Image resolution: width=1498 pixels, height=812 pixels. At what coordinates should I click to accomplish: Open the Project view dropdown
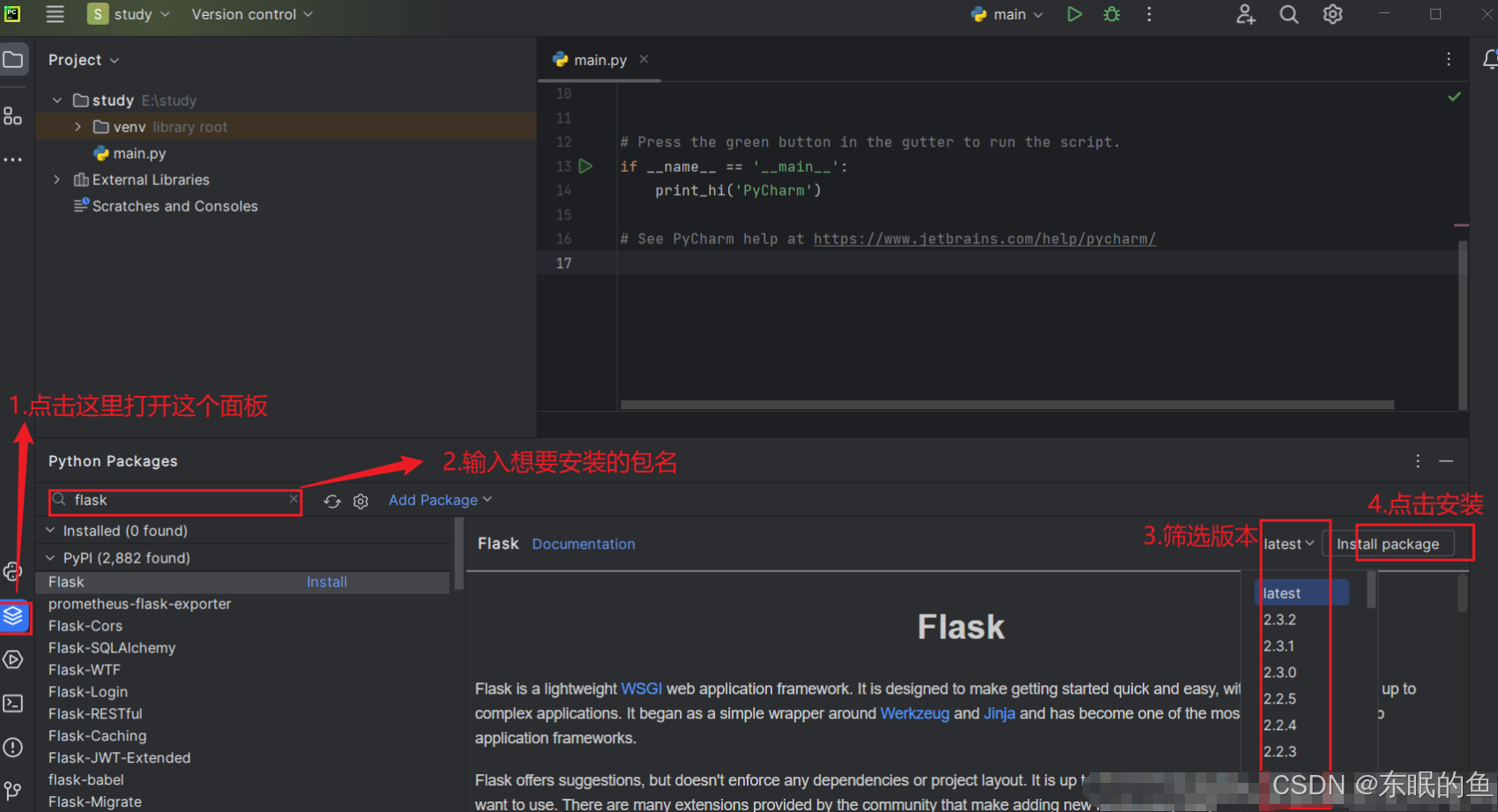[x=84, y=60]
